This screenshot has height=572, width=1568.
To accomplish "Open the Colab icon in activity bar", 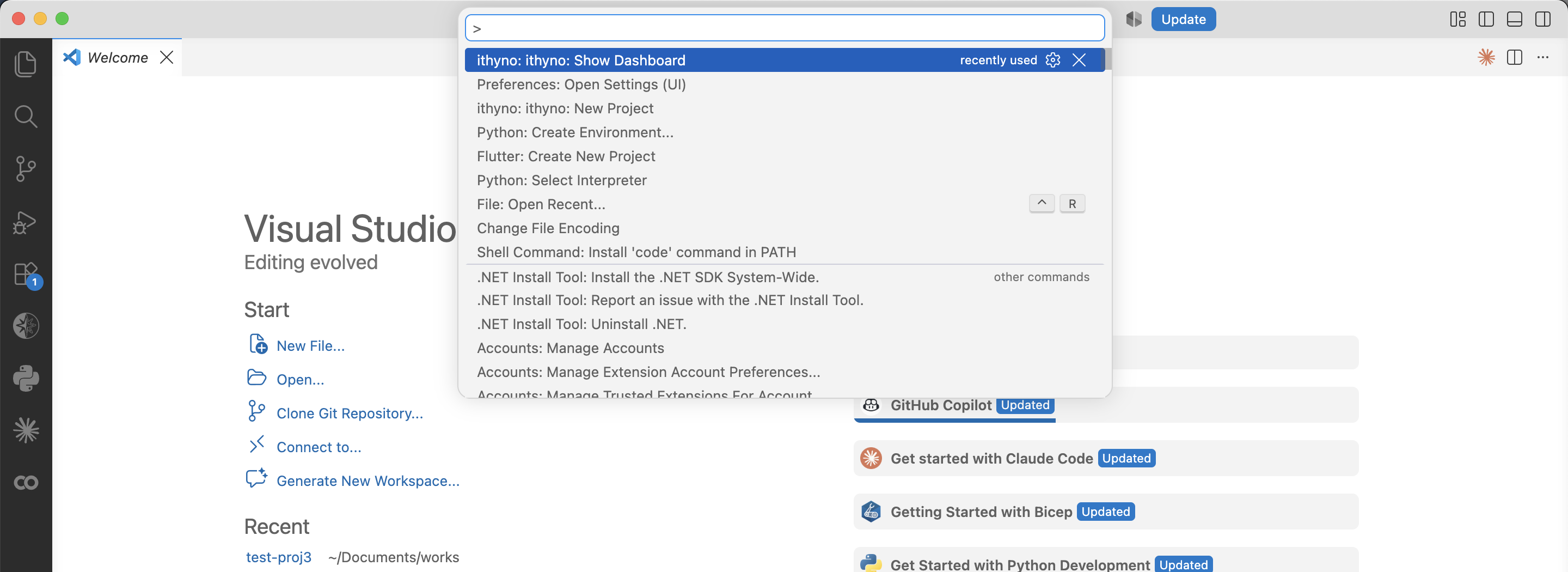I will point(26,483).
